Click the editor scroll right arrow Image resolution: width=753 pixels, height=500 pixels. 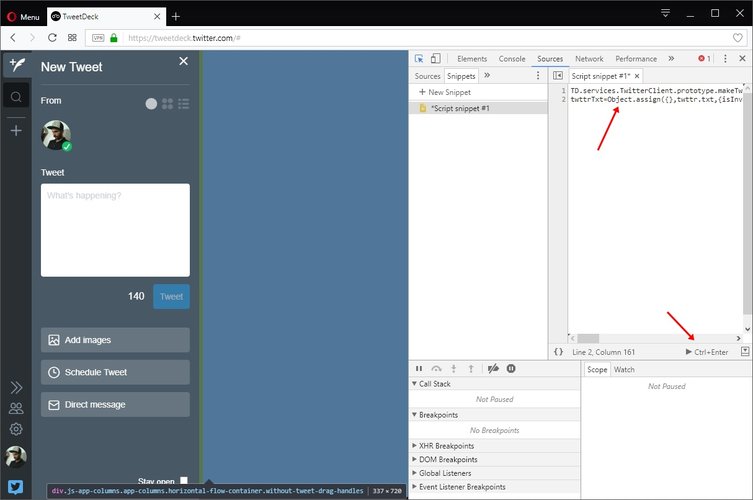pyautogui.click(x=739, y=338)
